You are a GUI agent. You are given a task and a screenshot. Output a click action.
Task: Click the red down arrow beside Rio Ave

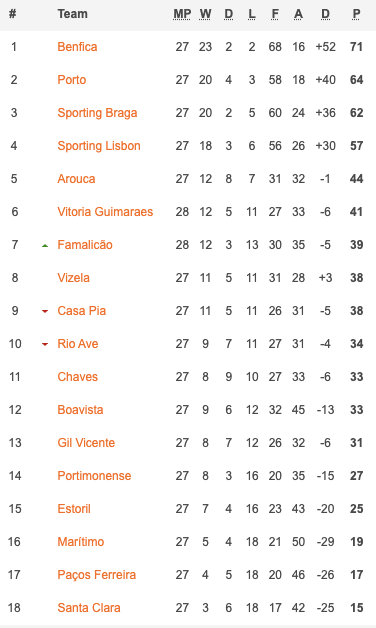coord(45,344)
